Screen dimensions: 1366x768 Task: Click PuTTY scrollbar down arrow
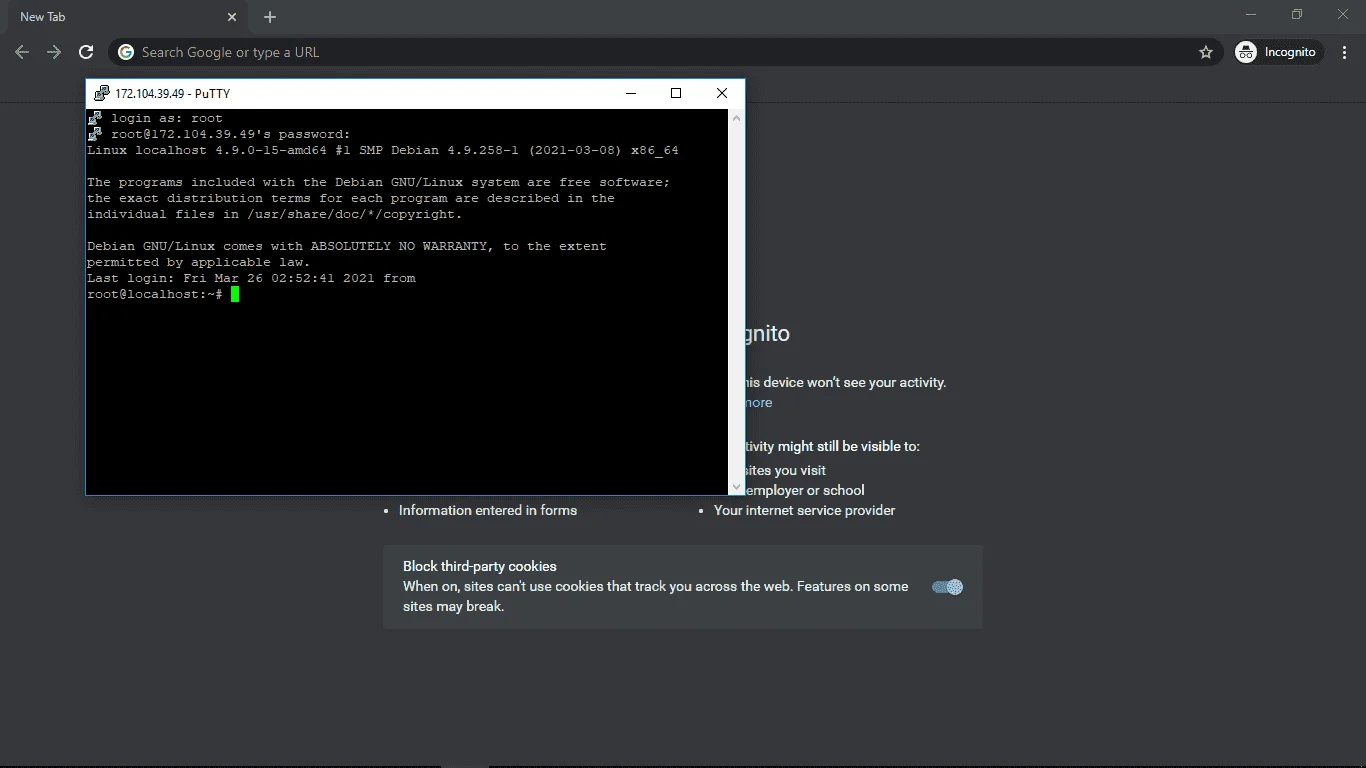pos(737,487)
